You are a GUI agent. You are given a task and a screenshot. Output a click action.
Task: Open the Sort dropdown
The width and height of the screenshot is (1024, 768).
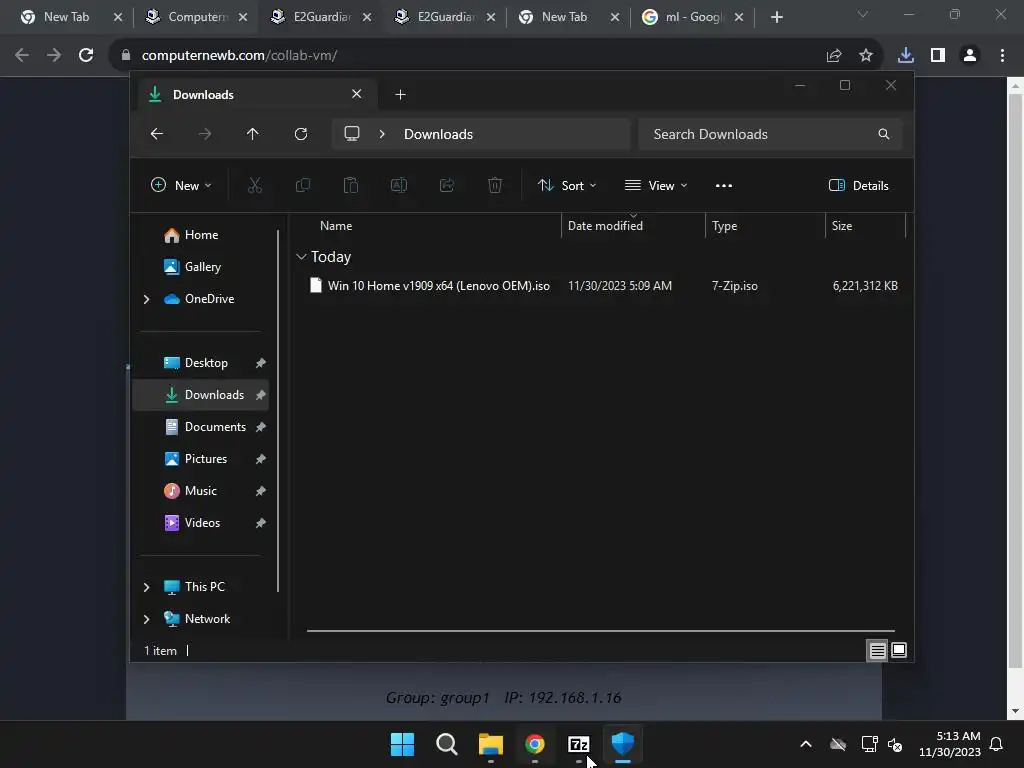pyautogui.click(x=566, y=185)
